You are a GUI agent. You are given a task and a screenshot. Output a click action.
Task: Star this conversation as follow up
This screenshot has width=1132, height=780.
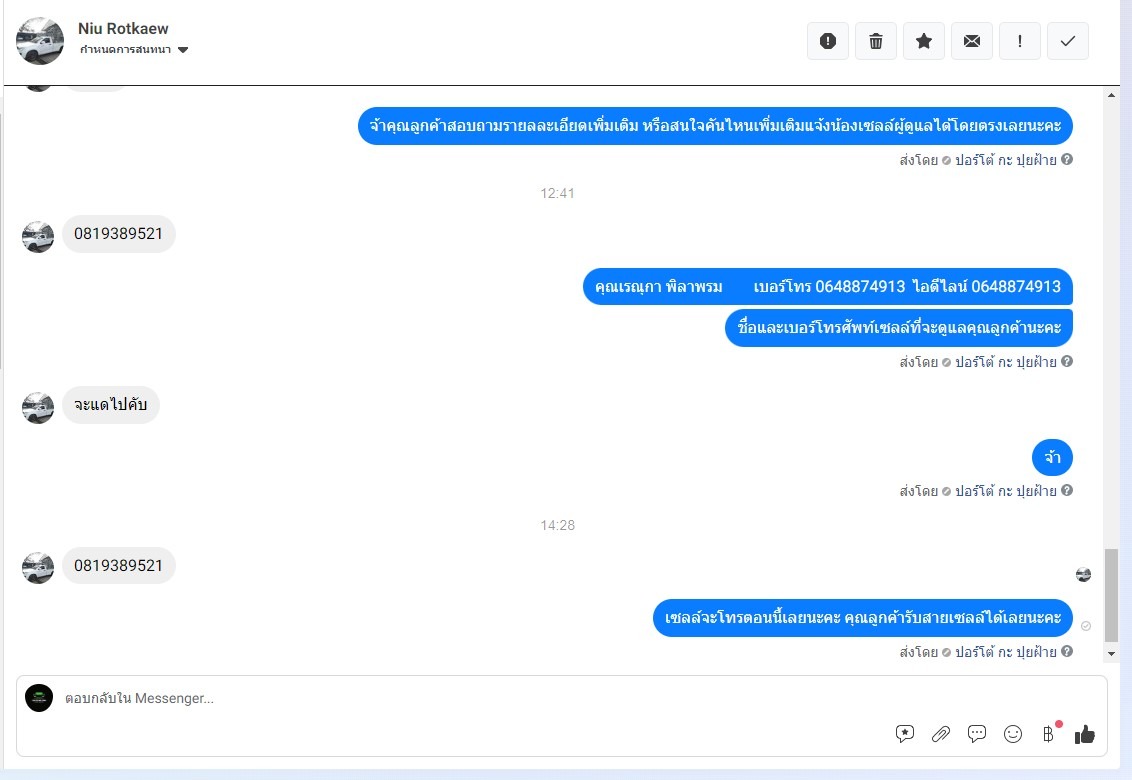click(923, 41)
